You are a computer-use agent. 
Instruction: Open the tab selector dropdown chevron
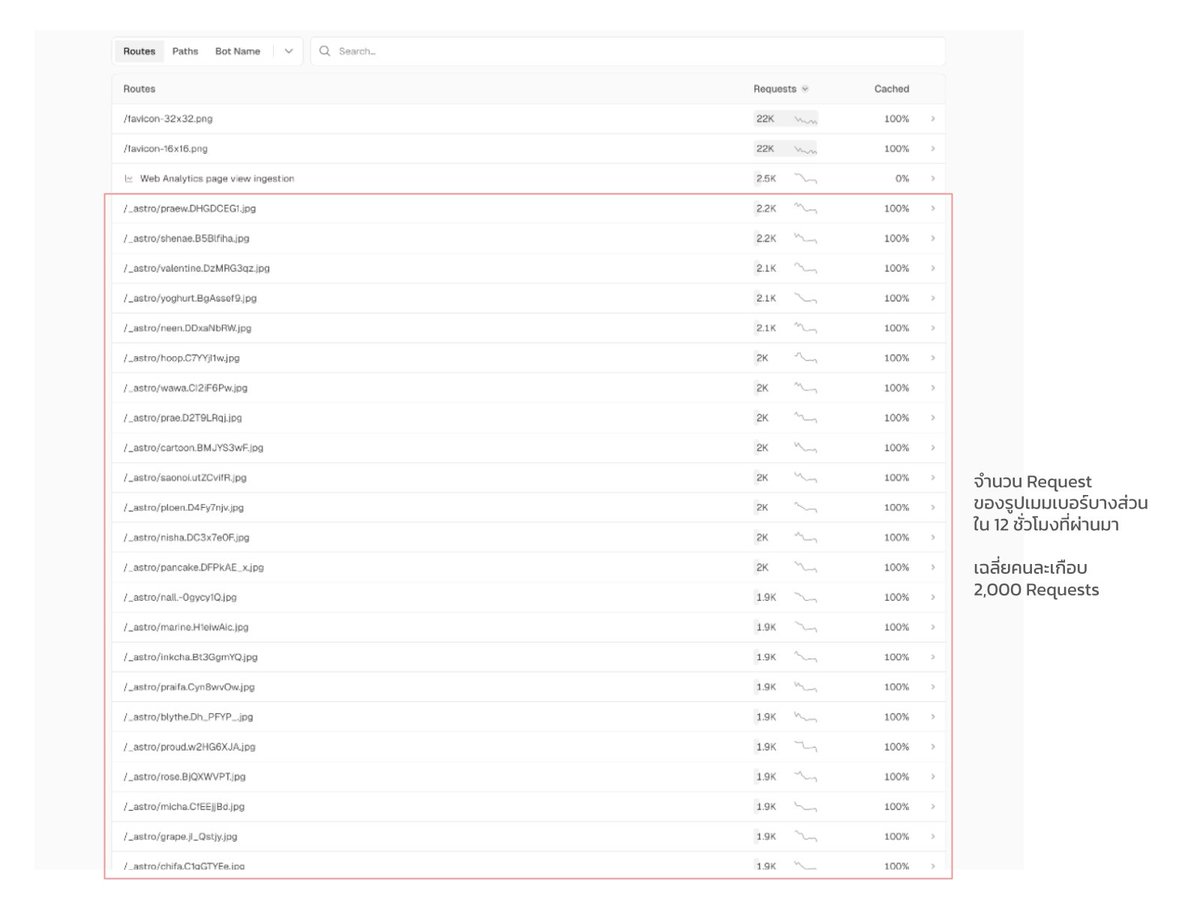(x=288, y=51)
